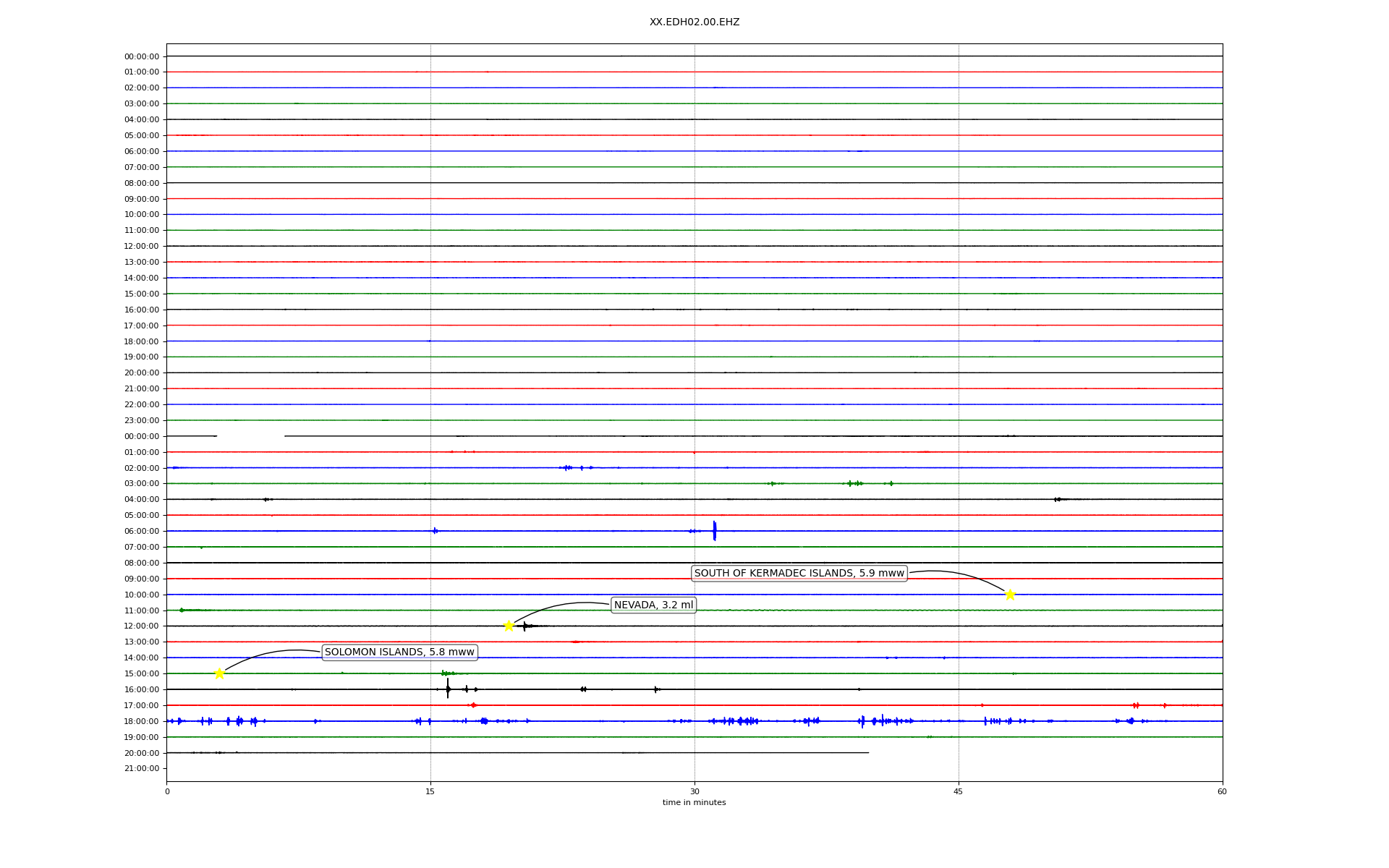Click the 0 tick label on the time axis

(x=167, y=791)
